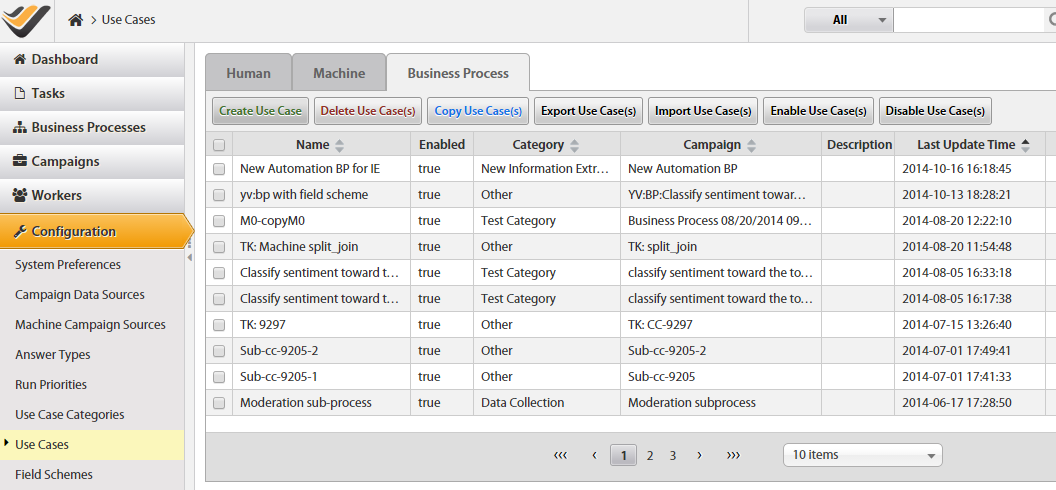Open Tasks in the sidebar

[x=92, y=94]
